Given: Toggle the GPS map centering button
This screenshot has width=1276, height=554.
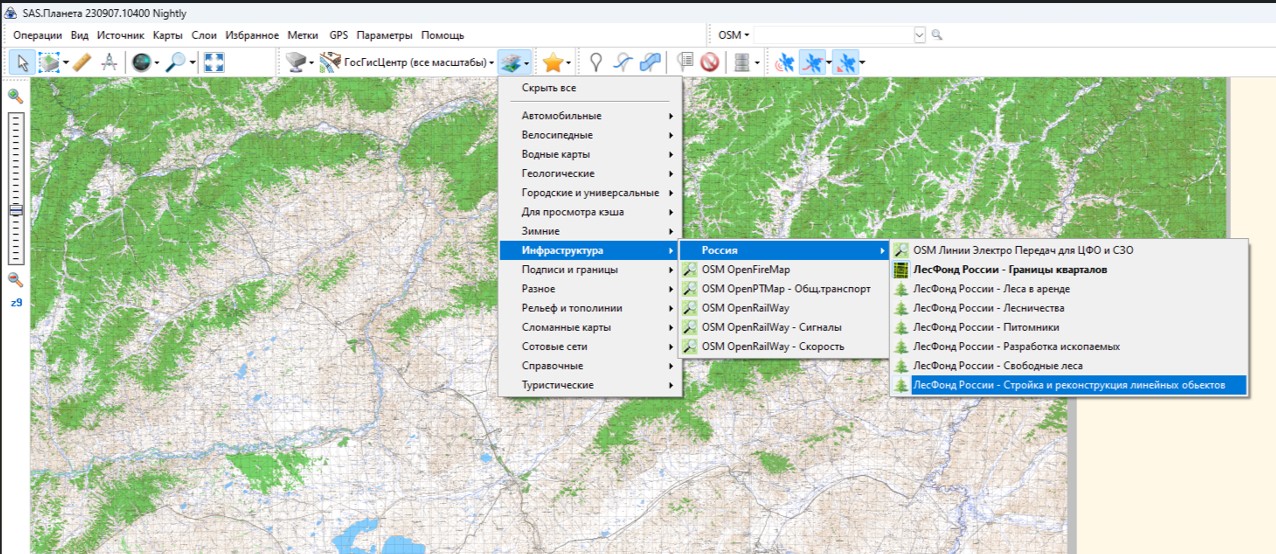Looking at the screenshot, I should point(845,62).
